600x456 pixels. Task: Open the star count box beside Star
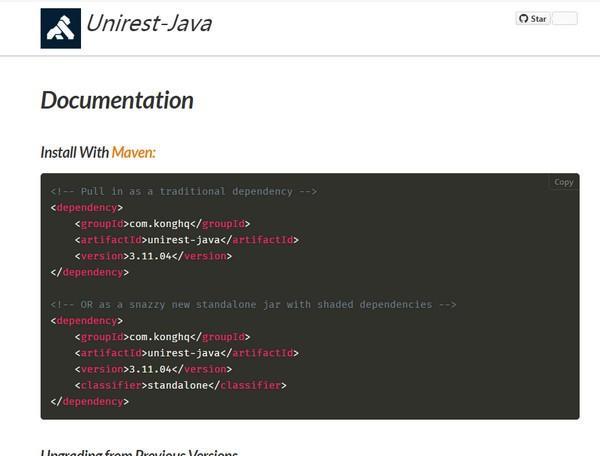(x=565, y=19)
